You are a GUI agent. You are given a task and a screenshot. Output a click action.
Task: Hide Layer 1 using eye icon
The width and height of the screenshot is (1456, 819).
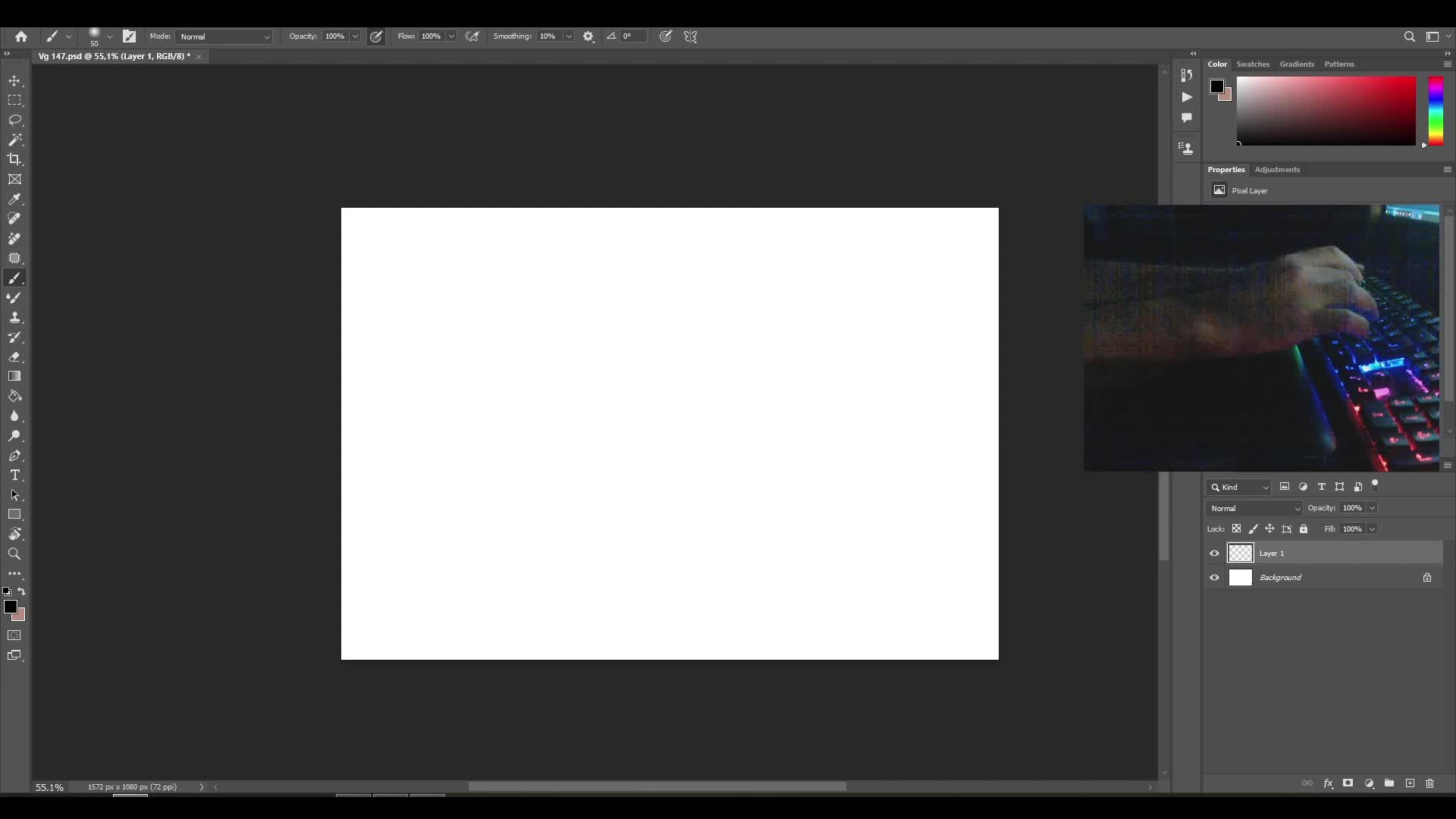[x=1214, y=554]
